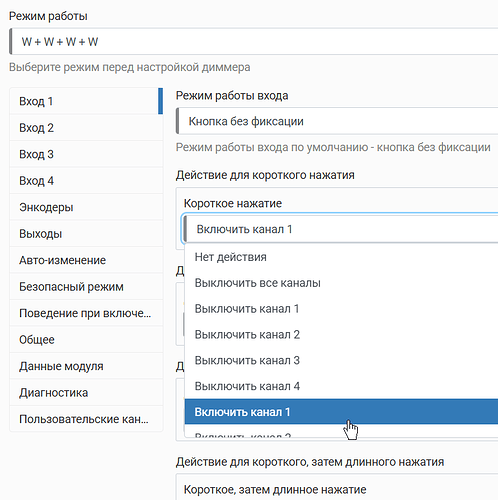
Task: Open the Безопасный режим section
Action: tap(86, 287)
